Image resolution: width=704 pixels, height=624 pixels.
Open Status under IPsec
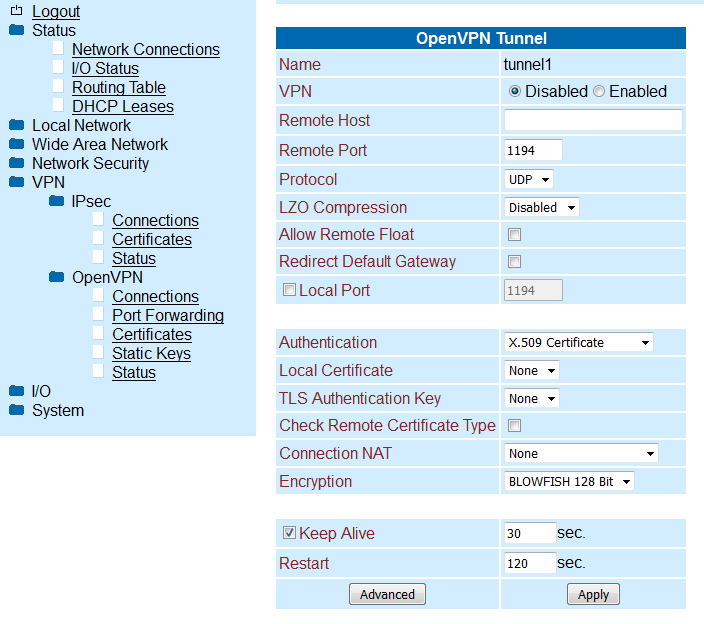pyautogui.click(x=134, y=259)
